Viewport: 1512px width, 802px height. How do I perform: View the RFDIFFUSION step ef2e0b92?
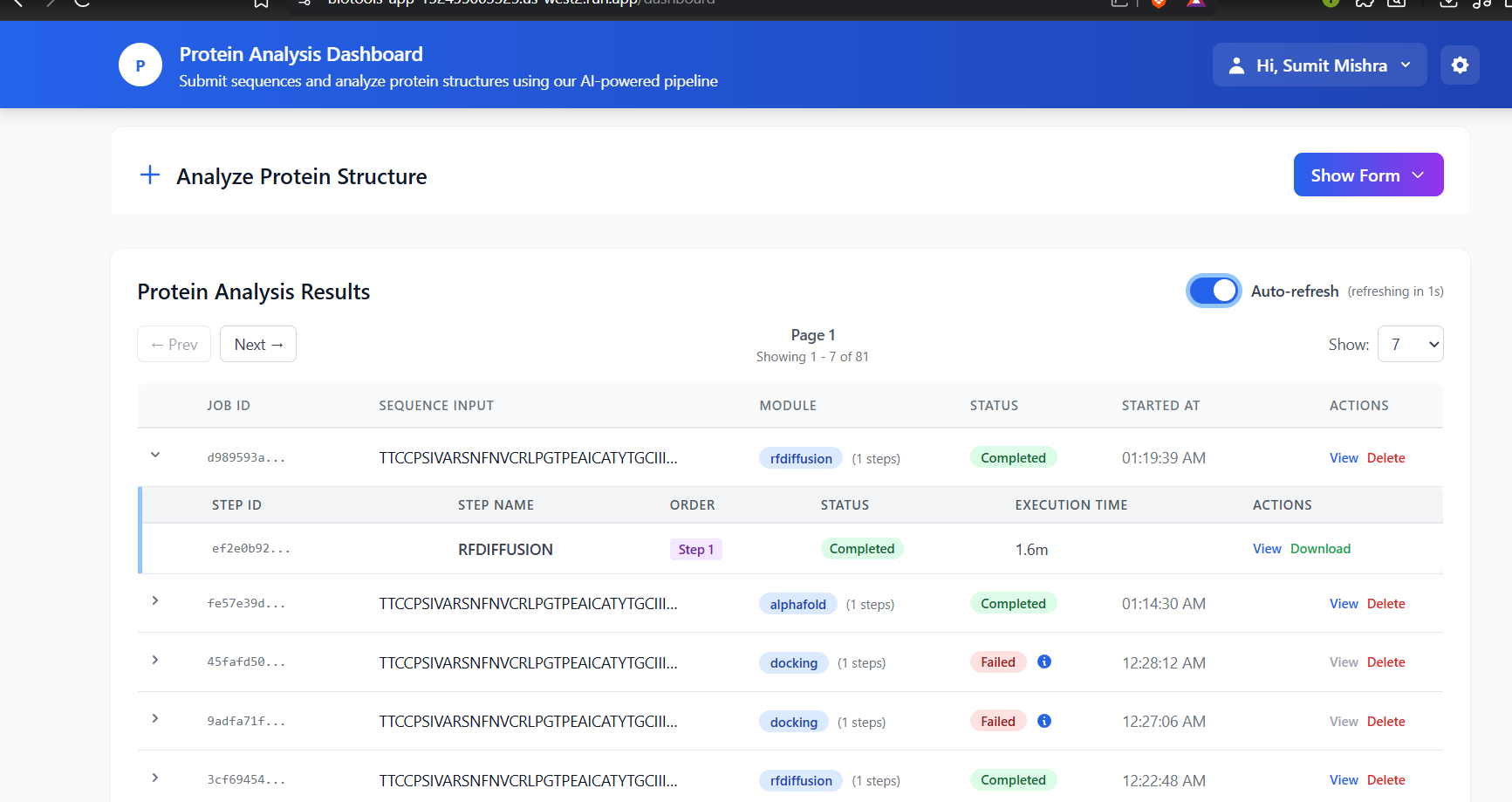1267,549
